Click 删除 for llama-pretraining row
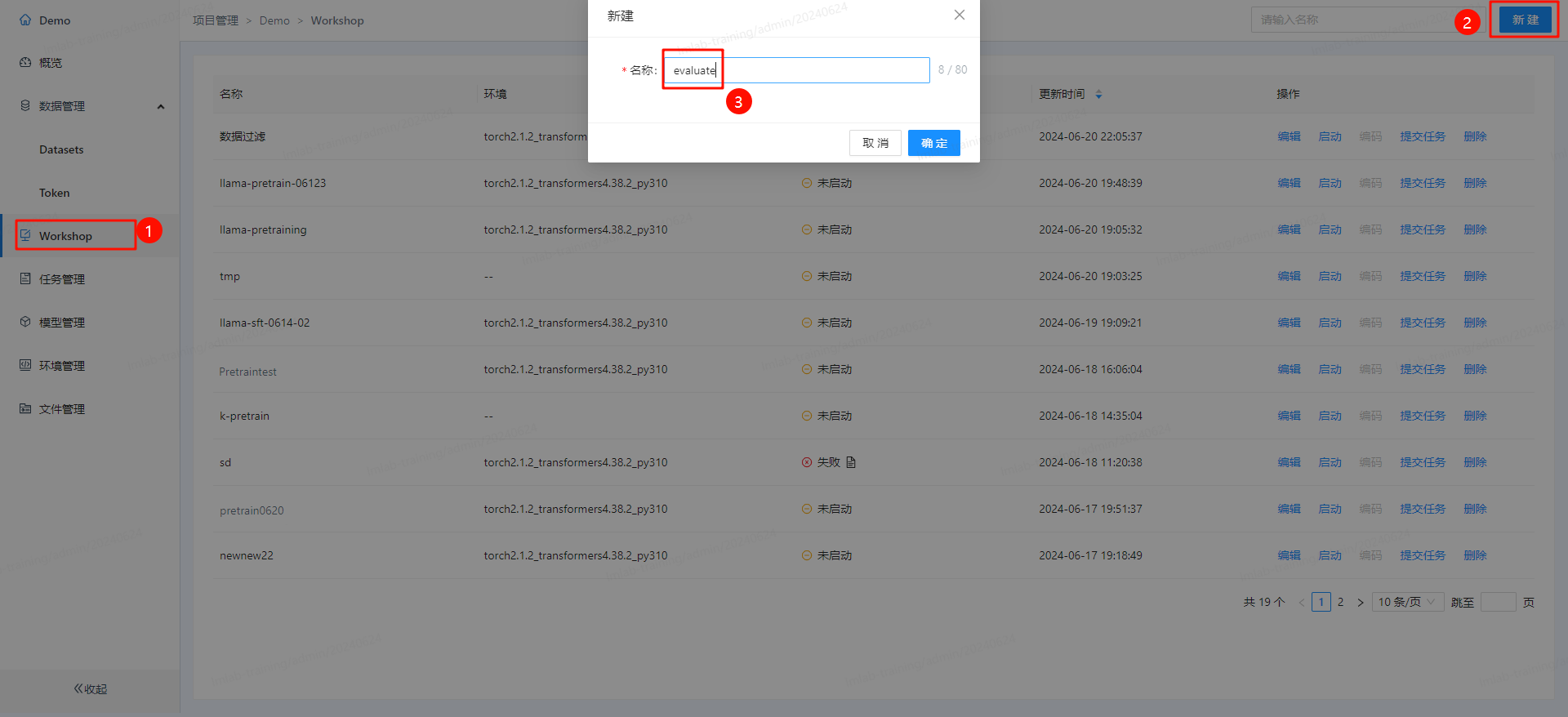 1475,229
